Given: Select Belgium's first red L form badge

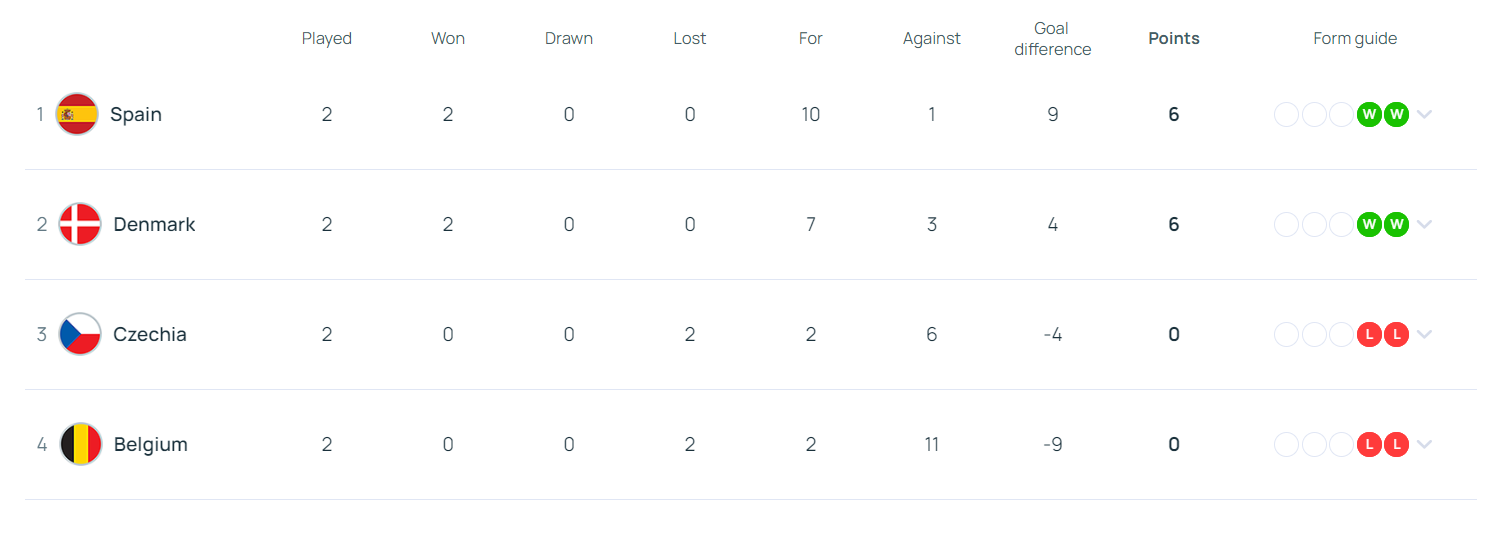Looking at the screenshot, I should (x=1369, y=444).
